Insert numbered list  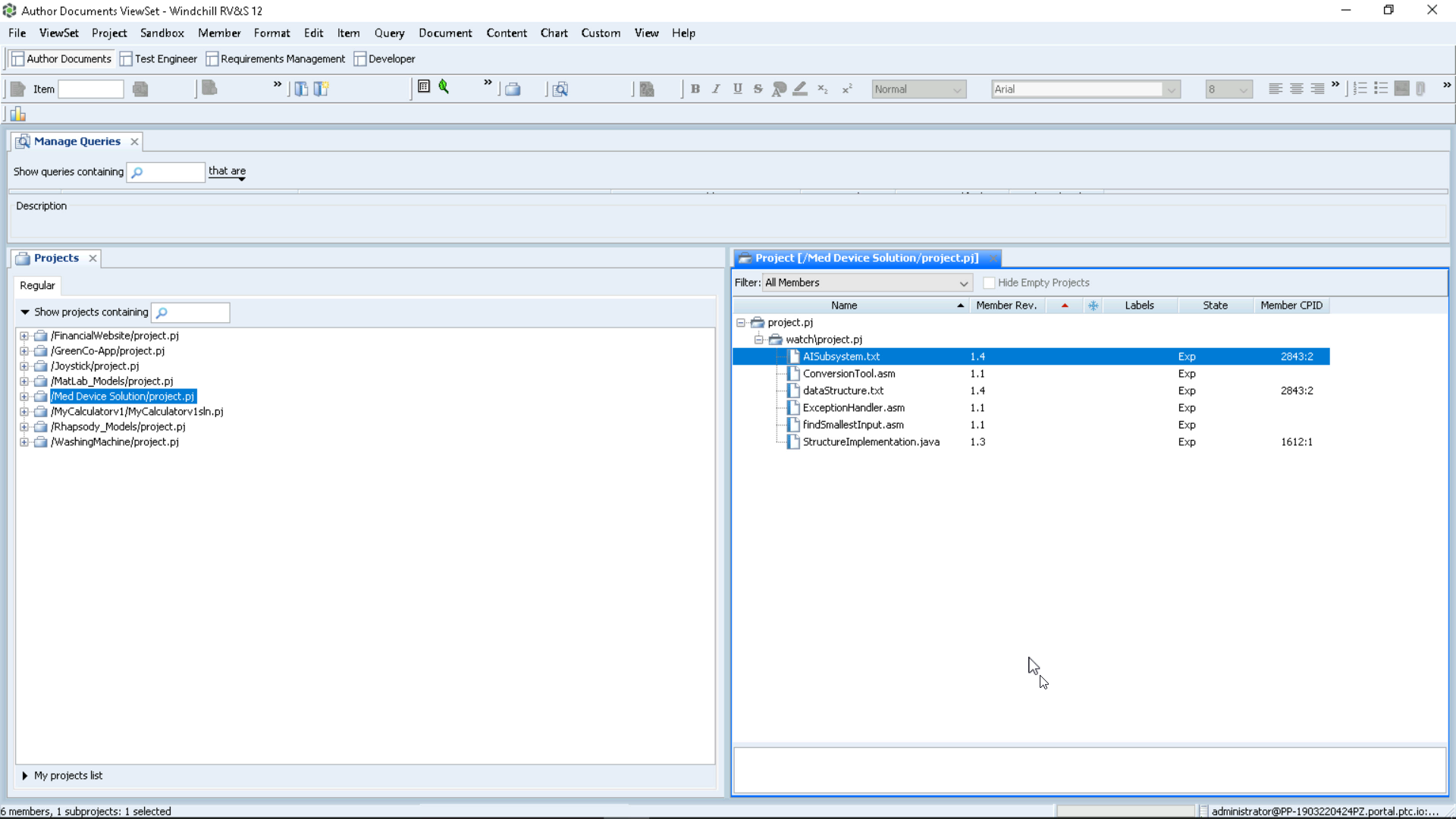pyautogui.click(x=1360, y=89)
